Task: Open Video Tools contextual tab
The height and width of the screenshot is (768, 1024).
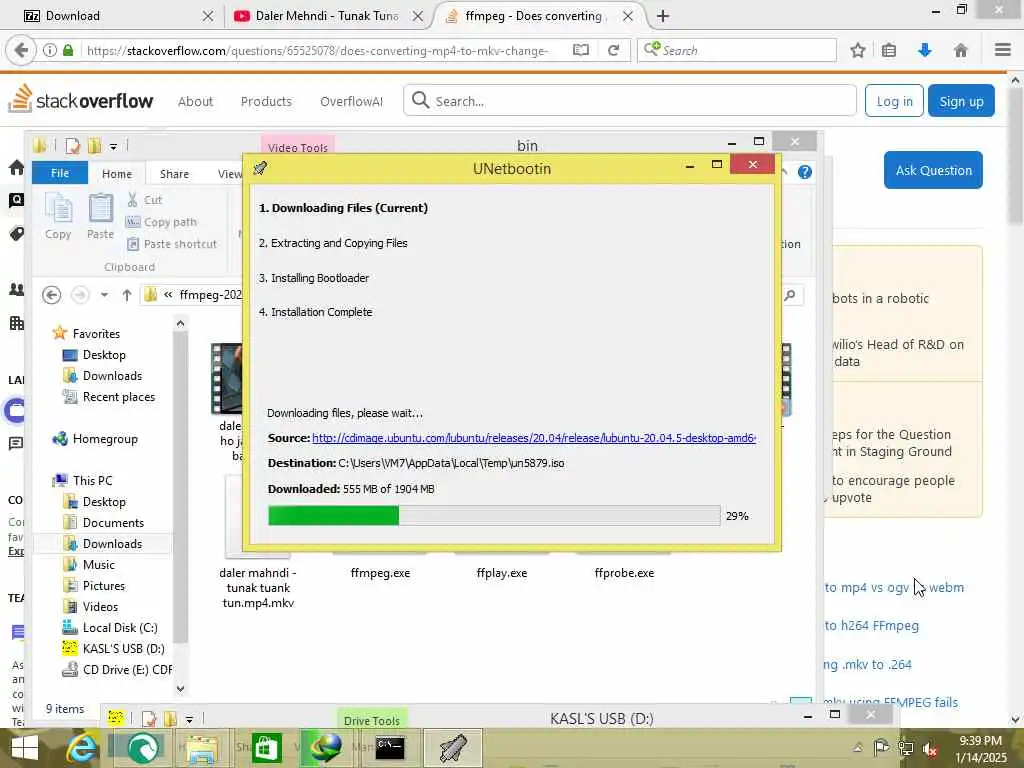Action: coord(297,147)
